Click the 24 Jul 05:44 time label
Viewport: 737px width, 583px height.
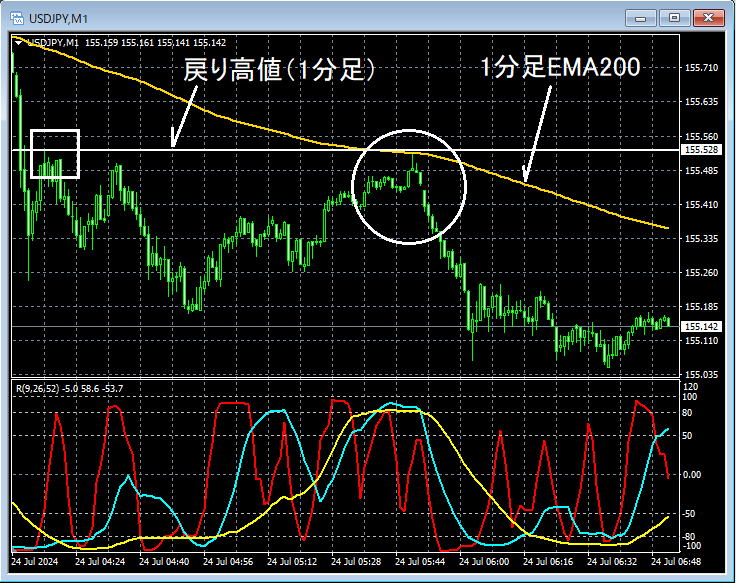420,562
